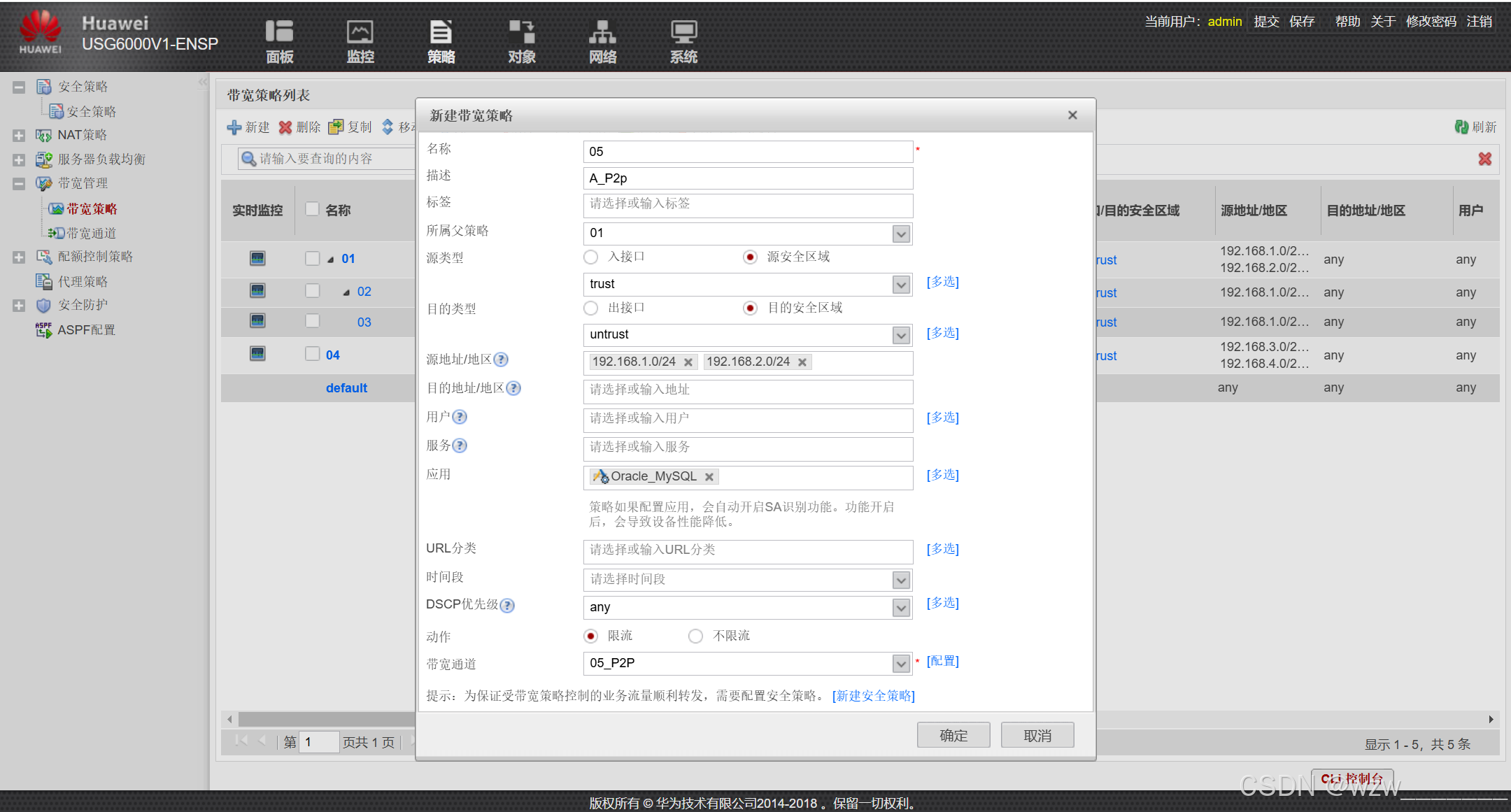Screen dimensions: 1511x812
Task: Click the 名称 input field
Action: [x=747, y=152]
